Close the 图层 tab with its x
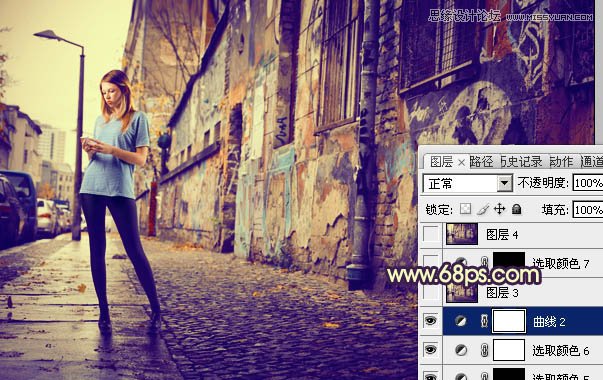The height and width of the screenshot is (380, 603). coord(461,163)
